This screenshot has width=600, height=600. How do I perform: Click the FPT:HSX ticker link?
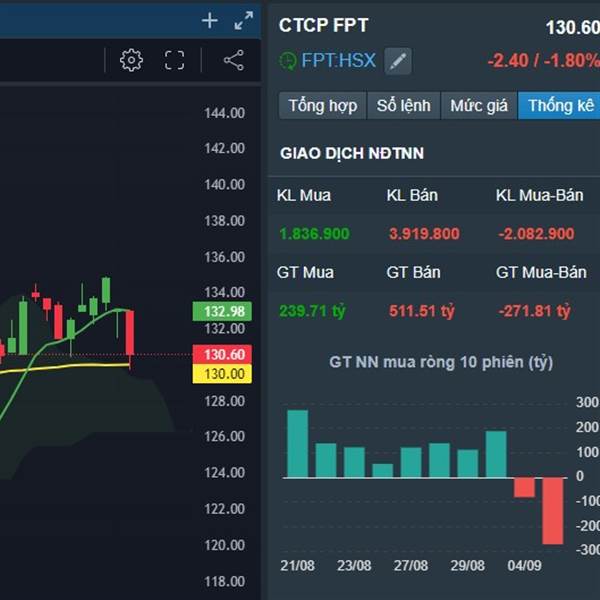338,60
